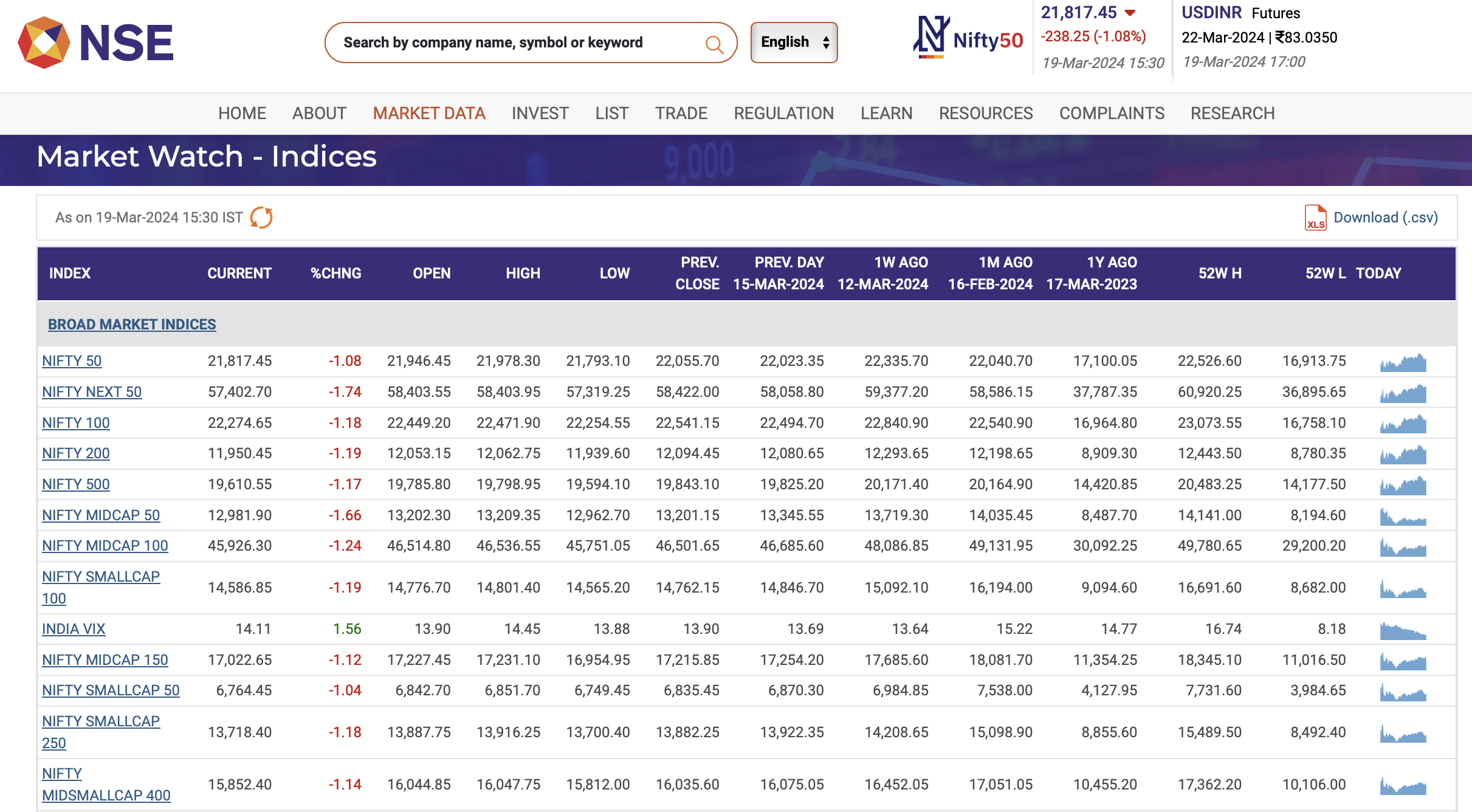Viewport: 1472px width, 812px height.
Task: Click the Nifty50 logo
Action: click(x=968, y=38)
